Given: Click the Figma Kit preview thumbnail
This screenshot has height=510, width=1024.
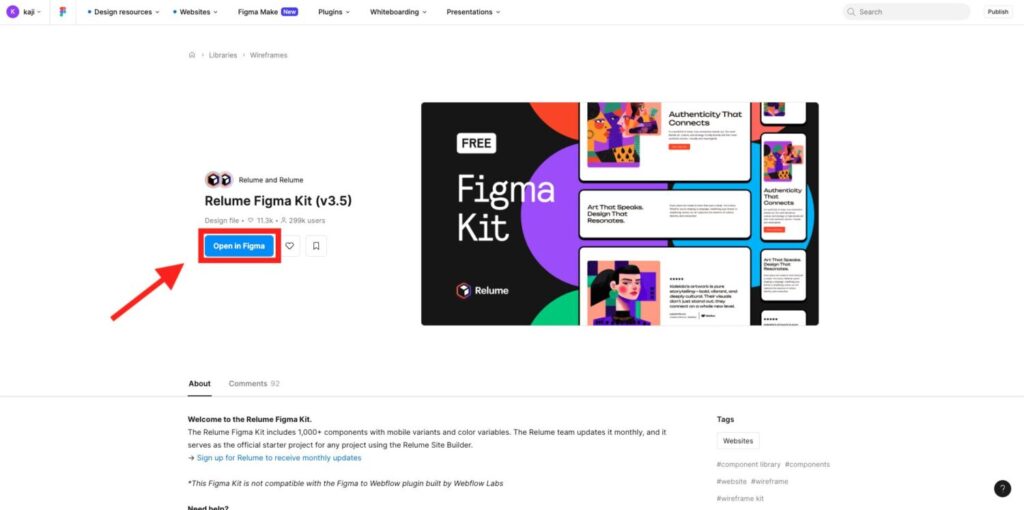Looking at the screenshot, I should pyautogui.click(x=620, y=214).
